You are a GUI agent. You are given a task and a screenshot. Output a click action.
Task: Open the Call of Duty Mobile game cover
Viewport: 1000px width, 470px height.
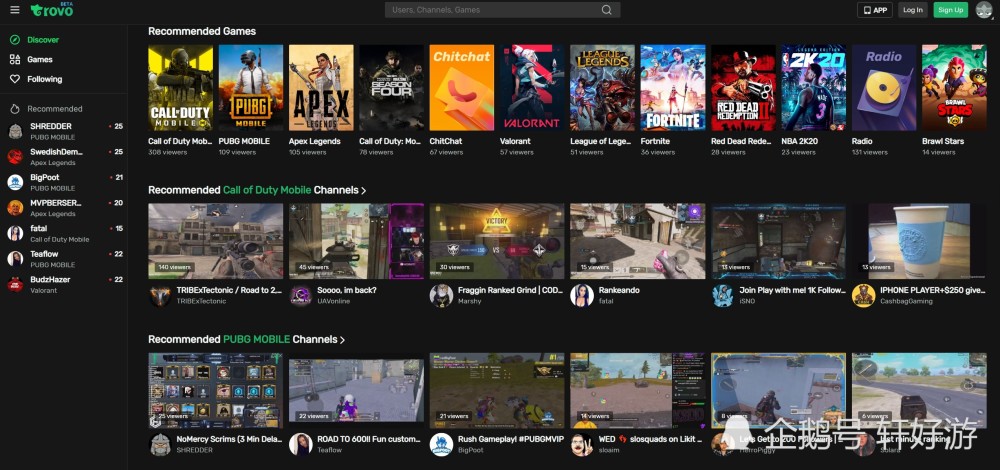point(180,88)
